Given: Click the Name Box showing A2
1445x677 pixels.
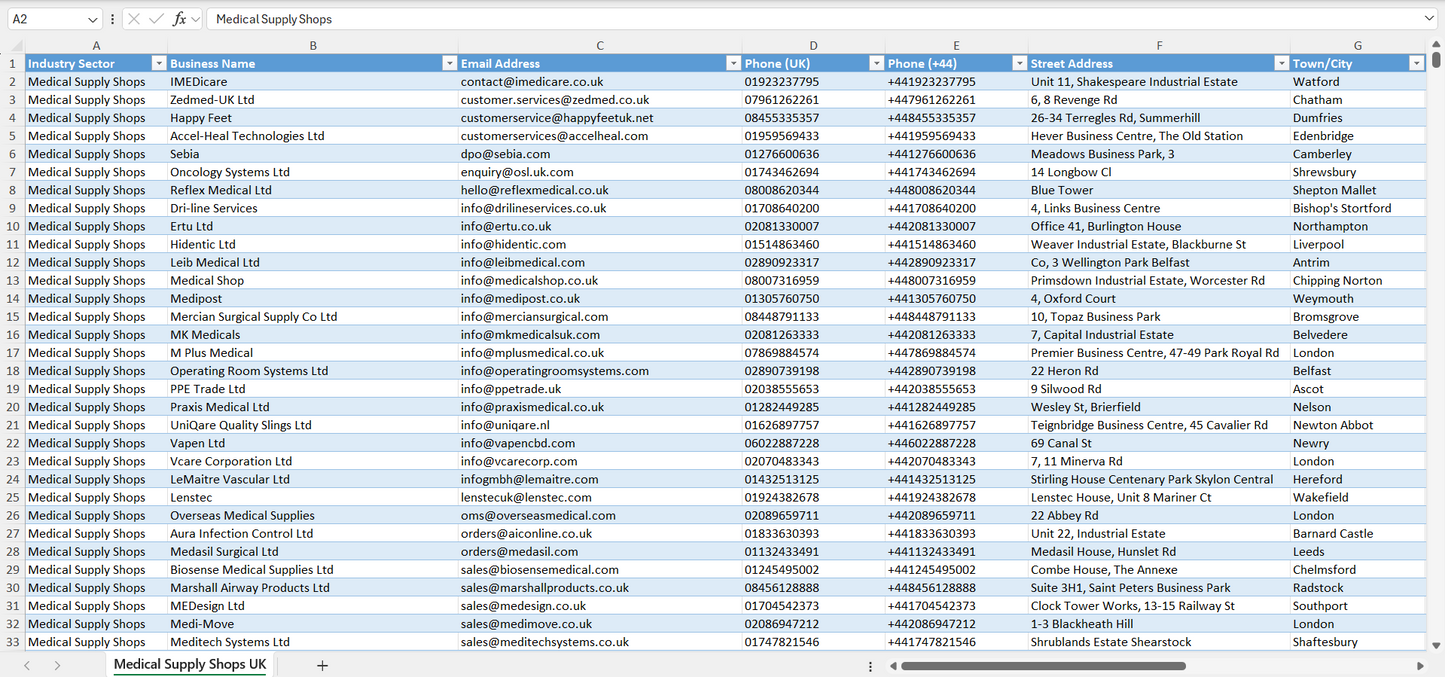Looking at the screenshot, I should (x=45, y=19).
